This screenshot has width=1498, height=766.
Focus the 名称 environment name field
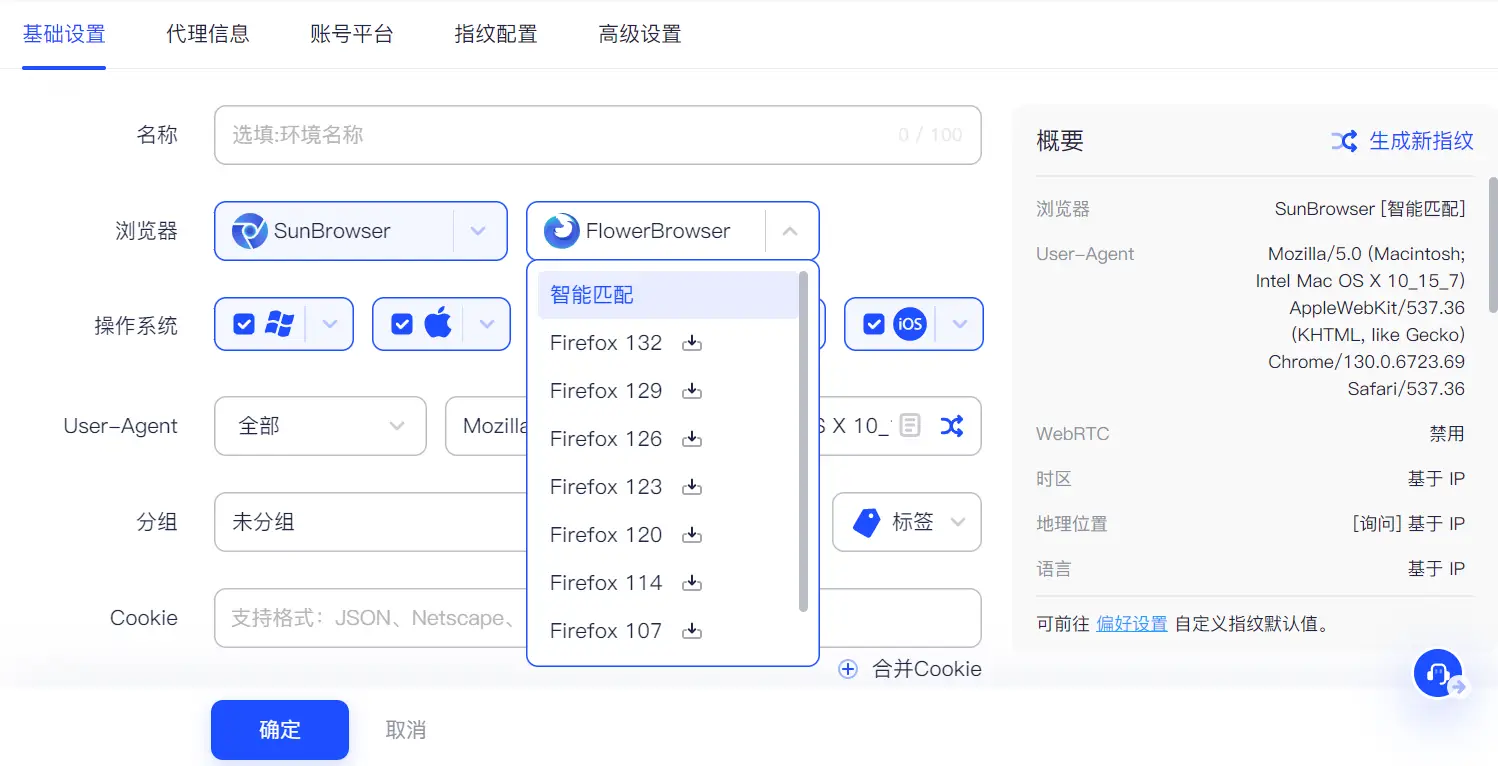tap(560, 135)
